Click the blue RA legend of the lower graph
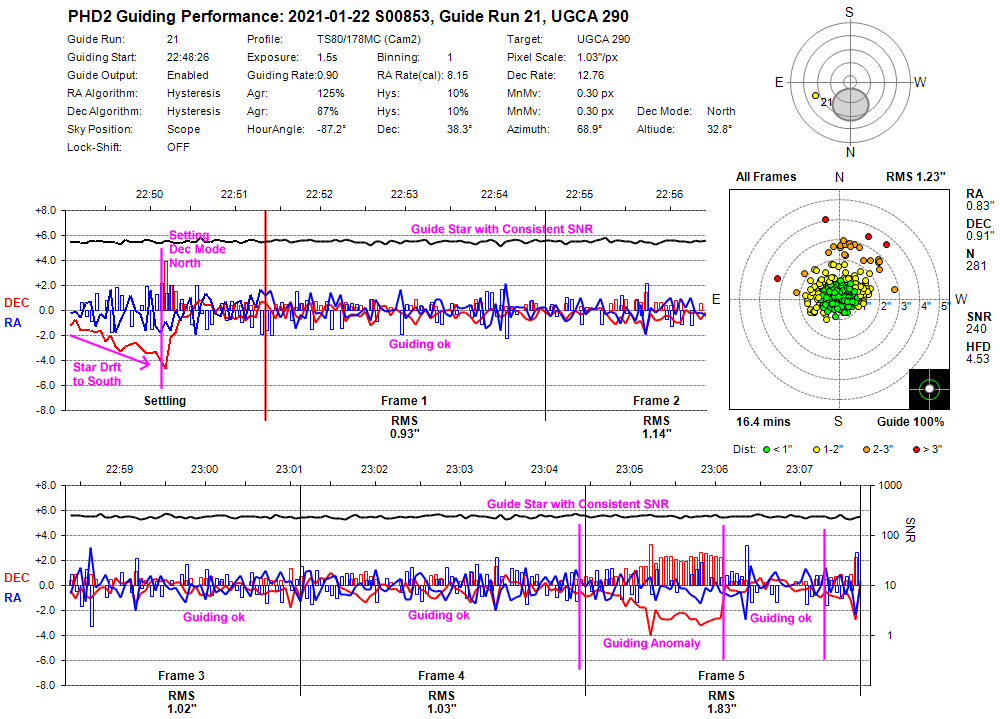 click(x=13, y=598)
